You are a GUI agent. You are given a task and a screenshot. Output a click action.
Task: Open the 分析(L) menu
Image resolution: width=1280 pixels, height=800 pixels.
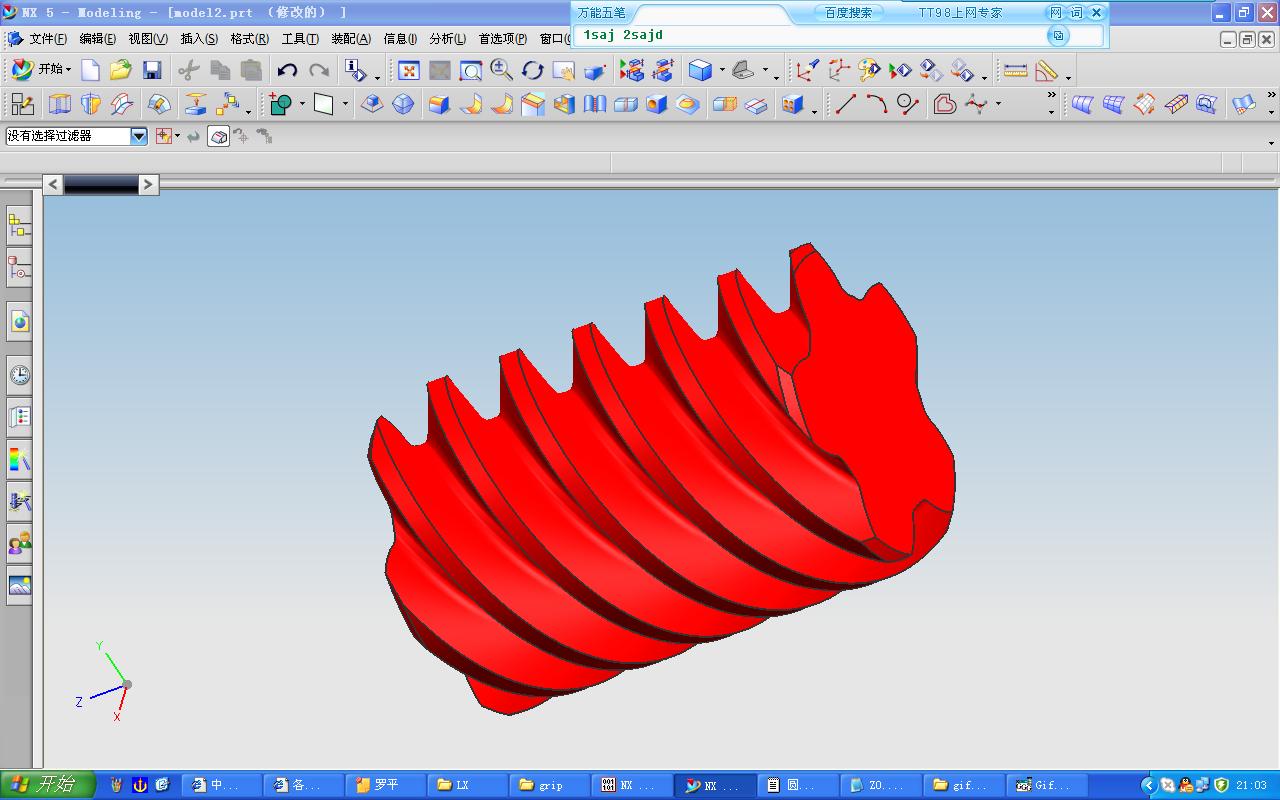447,39
